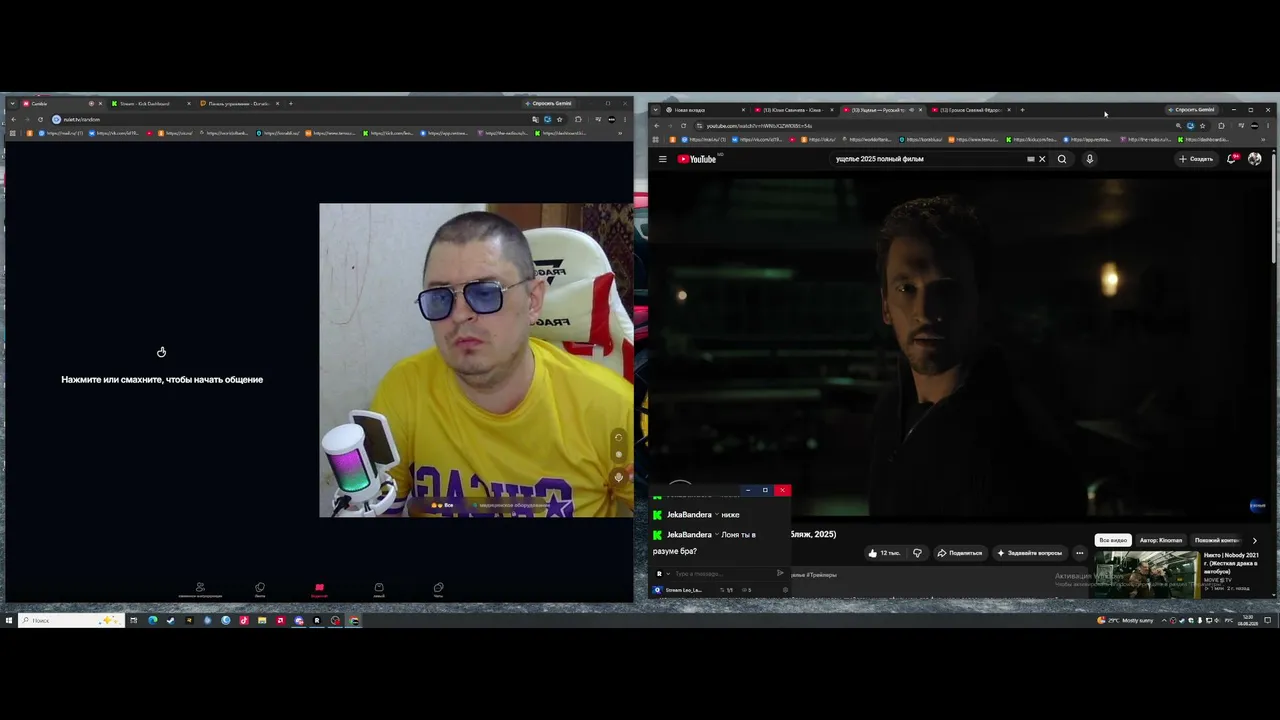Go back in the rulet.tv browser window
The image size is (1280, 720).
(x=14, y=119)
